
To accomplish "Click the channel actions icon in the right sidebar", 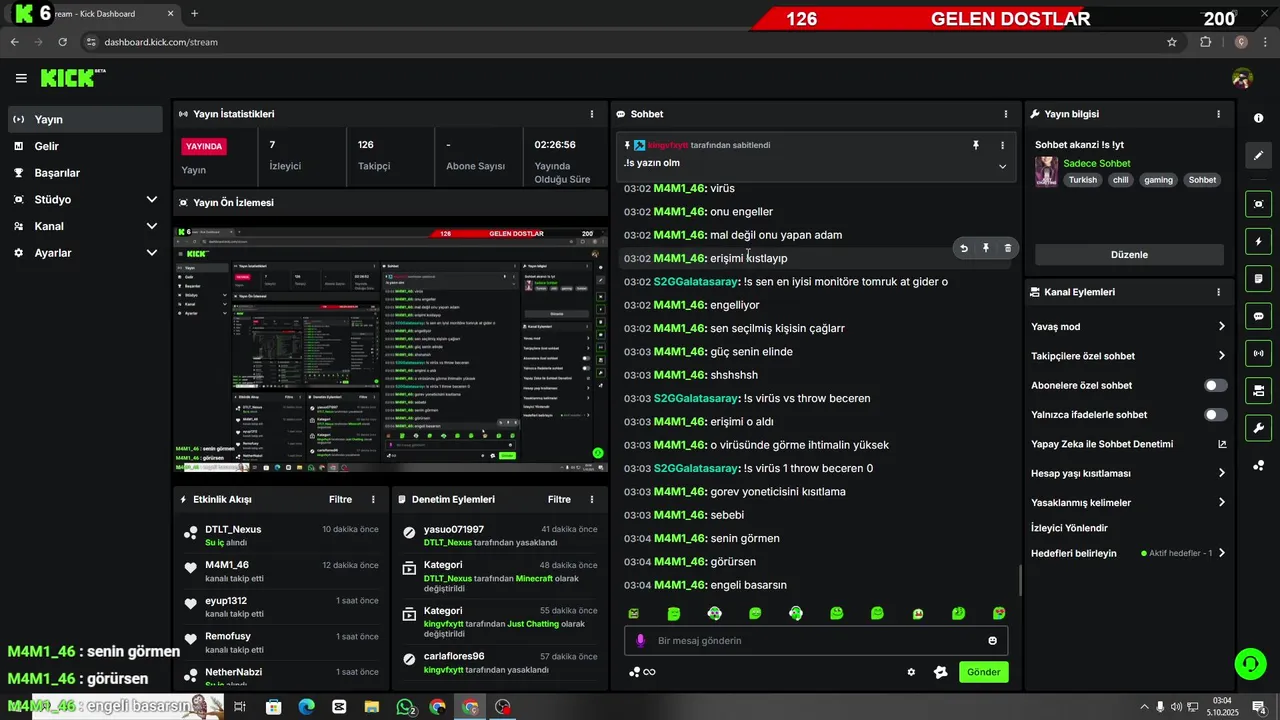I will pos(1258,390).
